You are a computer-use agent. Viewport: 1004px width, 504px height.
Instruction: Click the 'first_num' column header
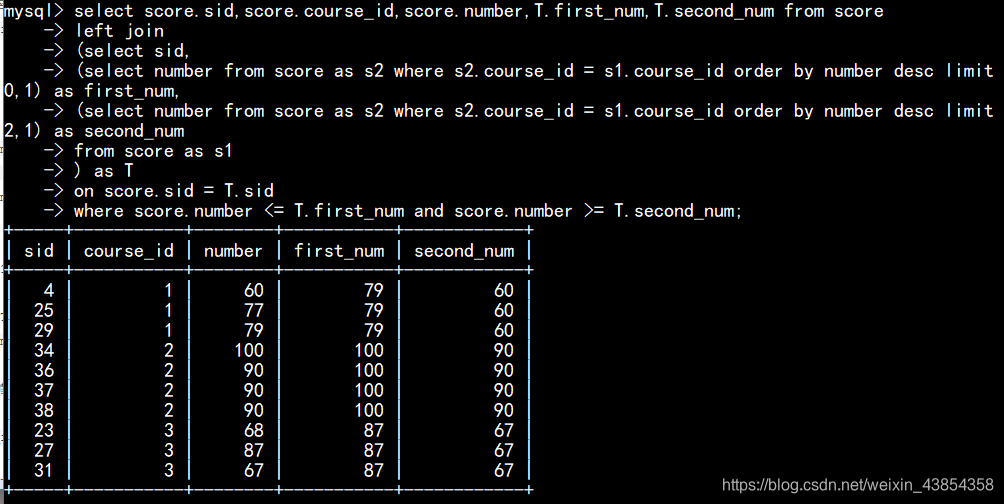pos(339,251)
